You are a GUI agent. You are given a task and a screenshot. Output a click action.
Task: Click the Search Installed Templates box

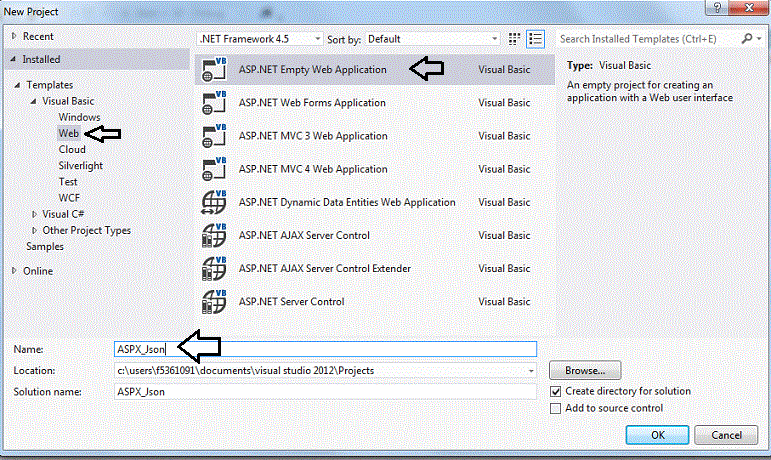click(648, 39)
